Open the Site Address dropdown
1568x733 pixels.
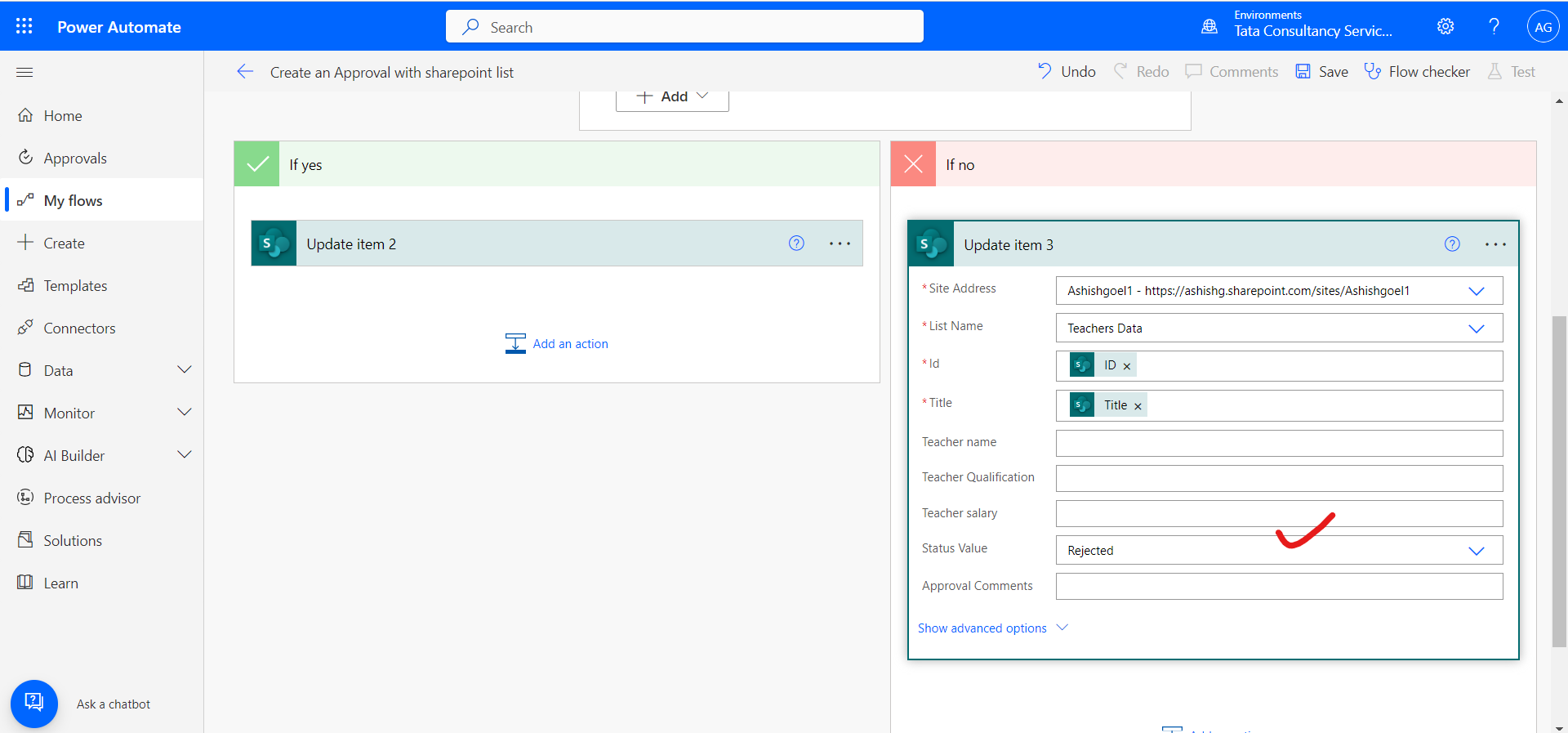(1476, 291)
